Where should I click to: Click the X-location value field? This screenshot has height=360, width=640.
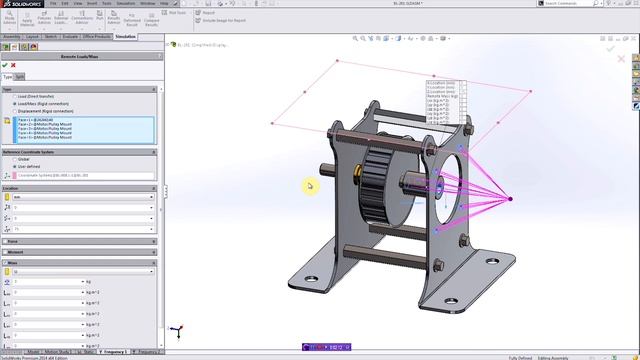click(83, 208)
